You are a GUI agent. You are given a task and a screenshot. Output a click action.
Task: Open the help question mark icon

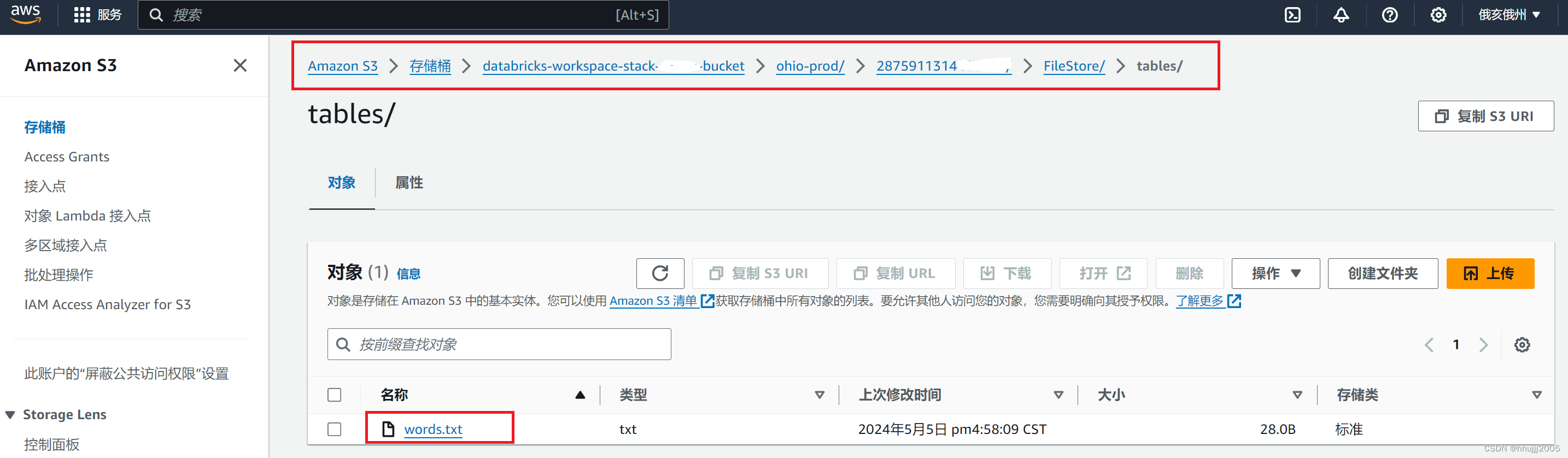[1390, 15]
